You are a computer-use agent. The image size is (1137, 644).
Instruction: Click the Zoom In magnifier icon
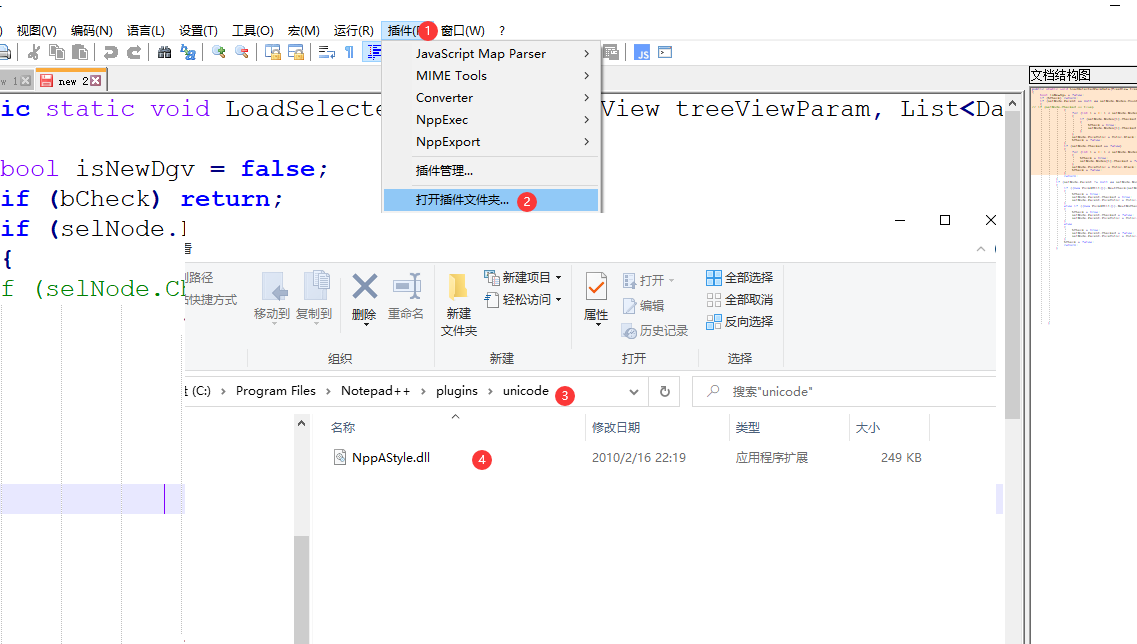(x=219, y=52)
